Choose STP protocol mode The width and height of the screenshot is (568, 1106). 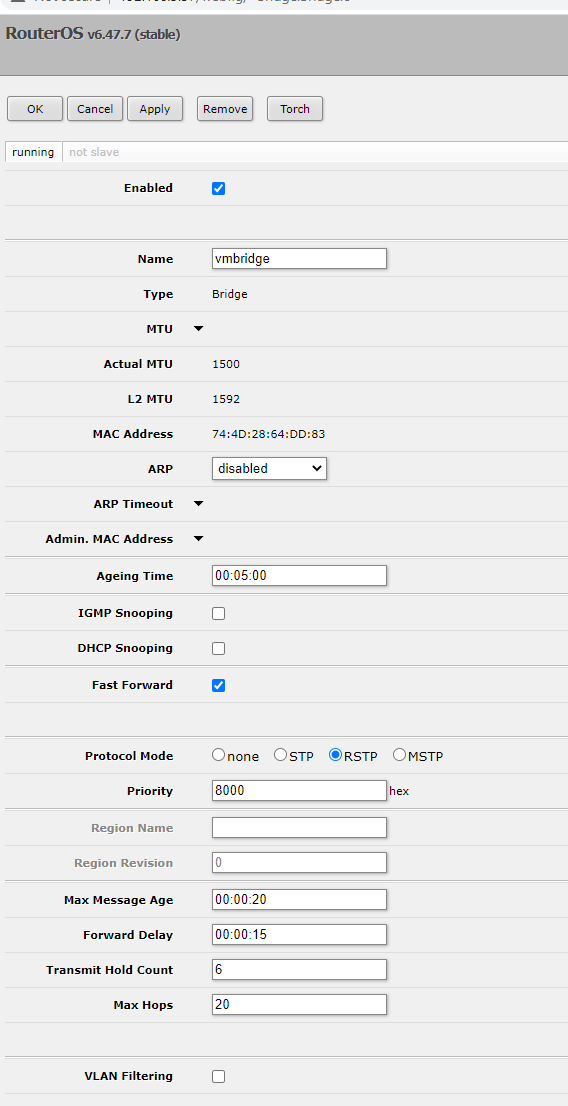(280, 755)
